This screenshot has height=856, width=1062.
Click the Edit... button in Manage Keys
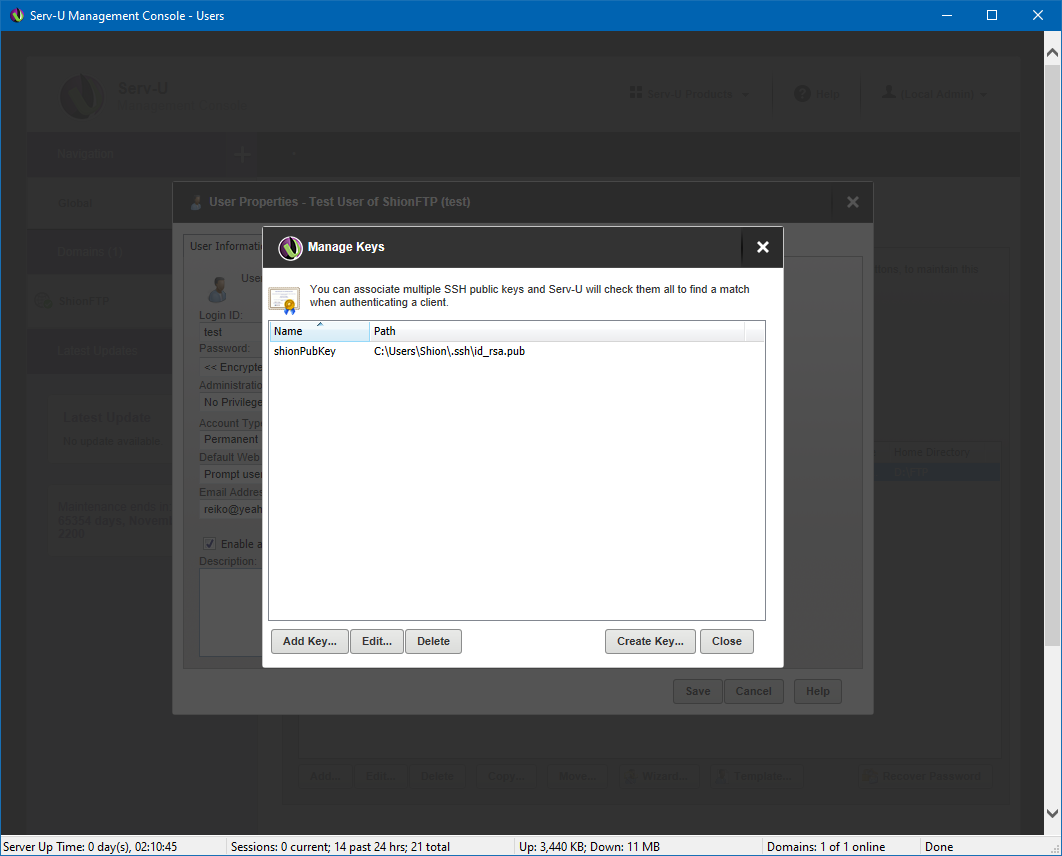click(x=377, y=641)
